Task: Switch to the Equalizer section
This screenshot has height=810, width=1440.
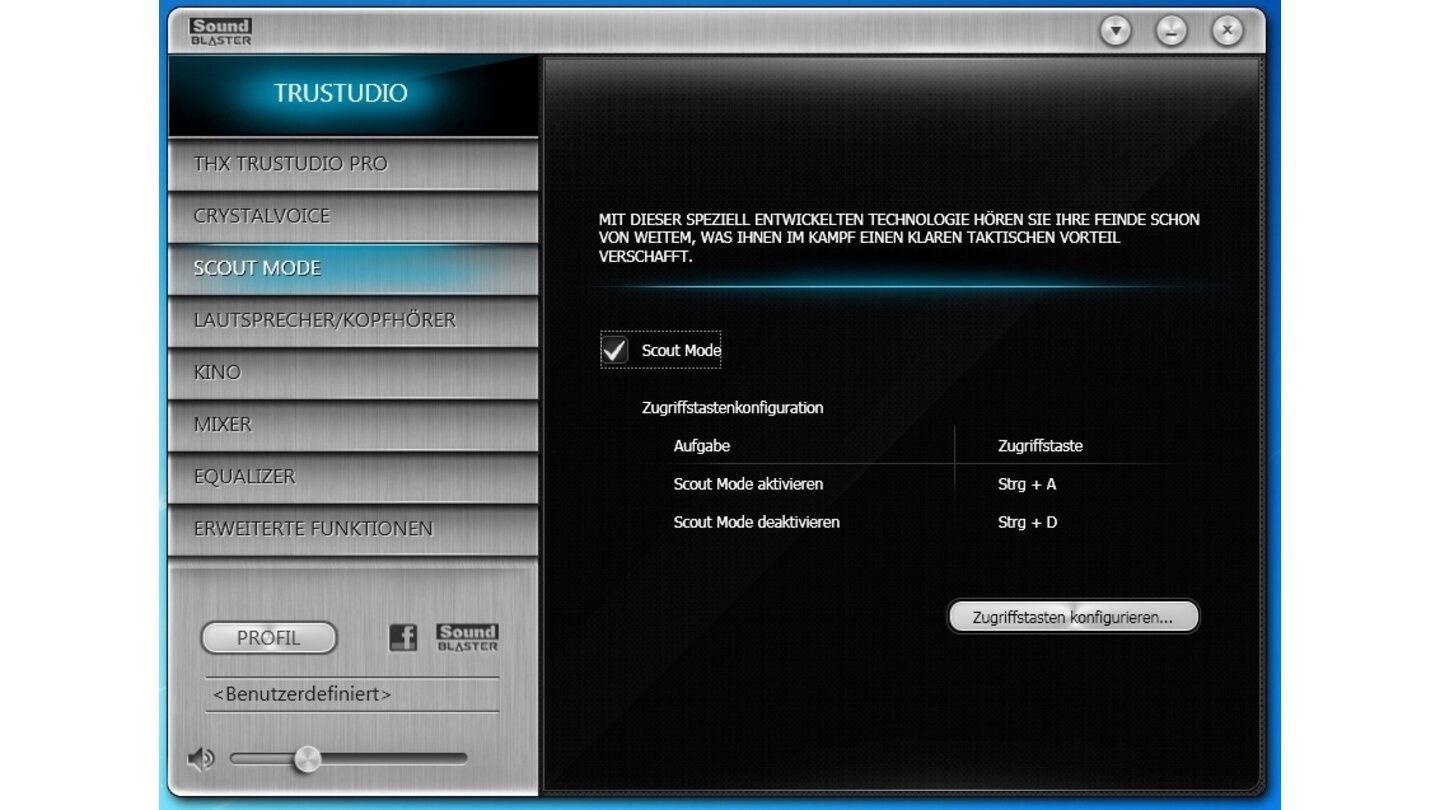Action: [353, 476]
